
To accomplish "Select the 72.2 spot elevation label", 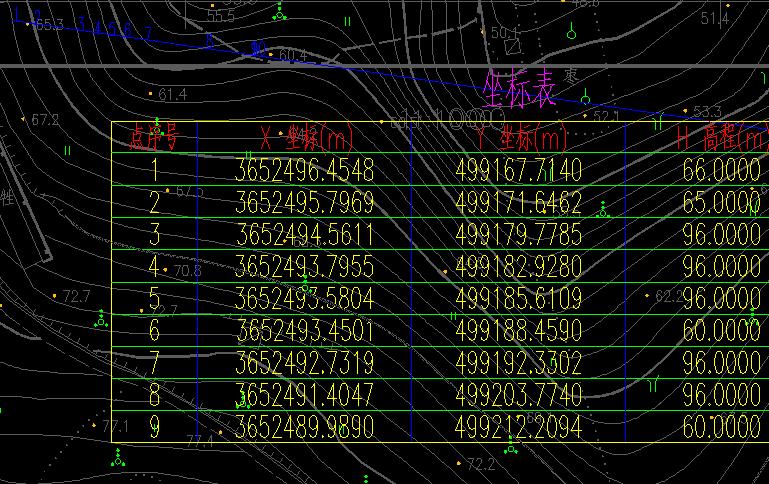I will click(481, 463).
